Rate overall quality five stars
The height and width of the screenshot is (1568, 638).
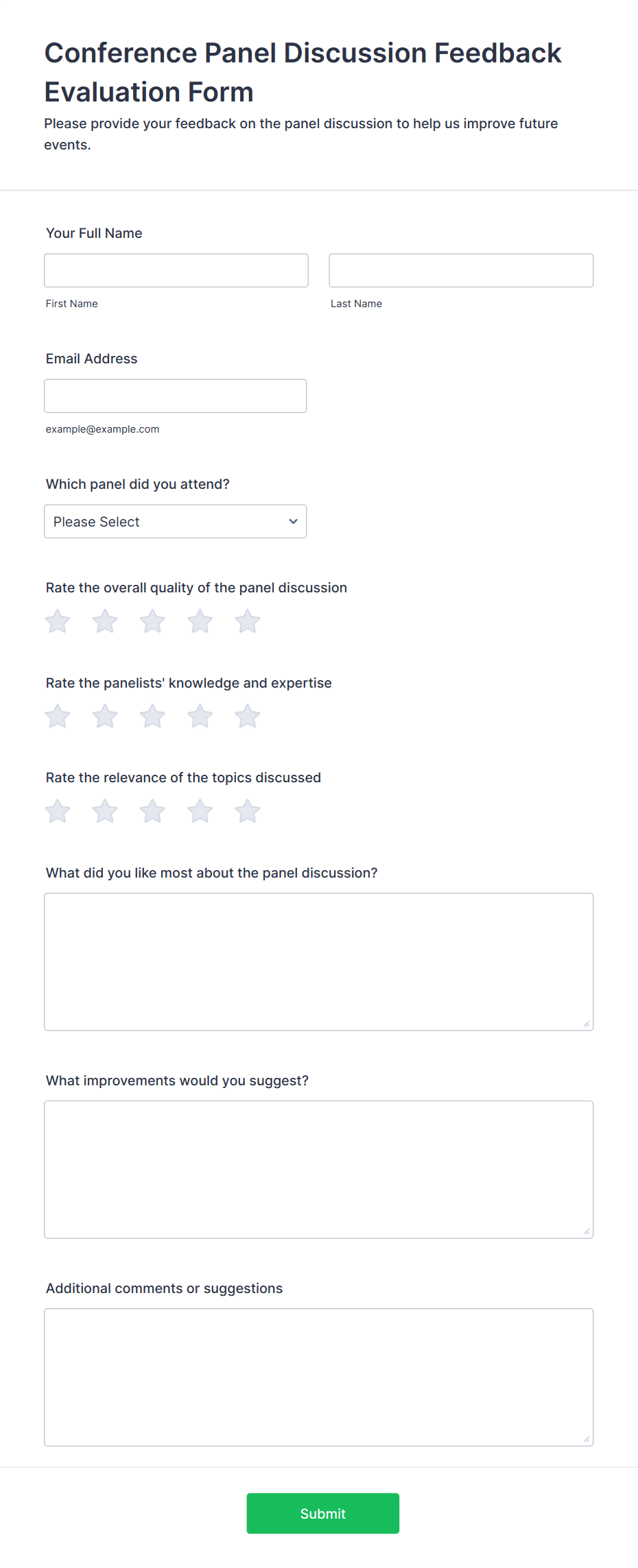click(x=248, y=622)
